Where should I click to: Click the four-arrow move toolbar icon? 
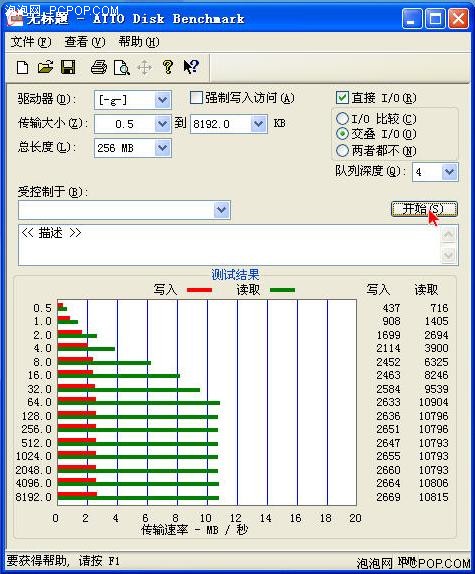(x=145, y=68)
